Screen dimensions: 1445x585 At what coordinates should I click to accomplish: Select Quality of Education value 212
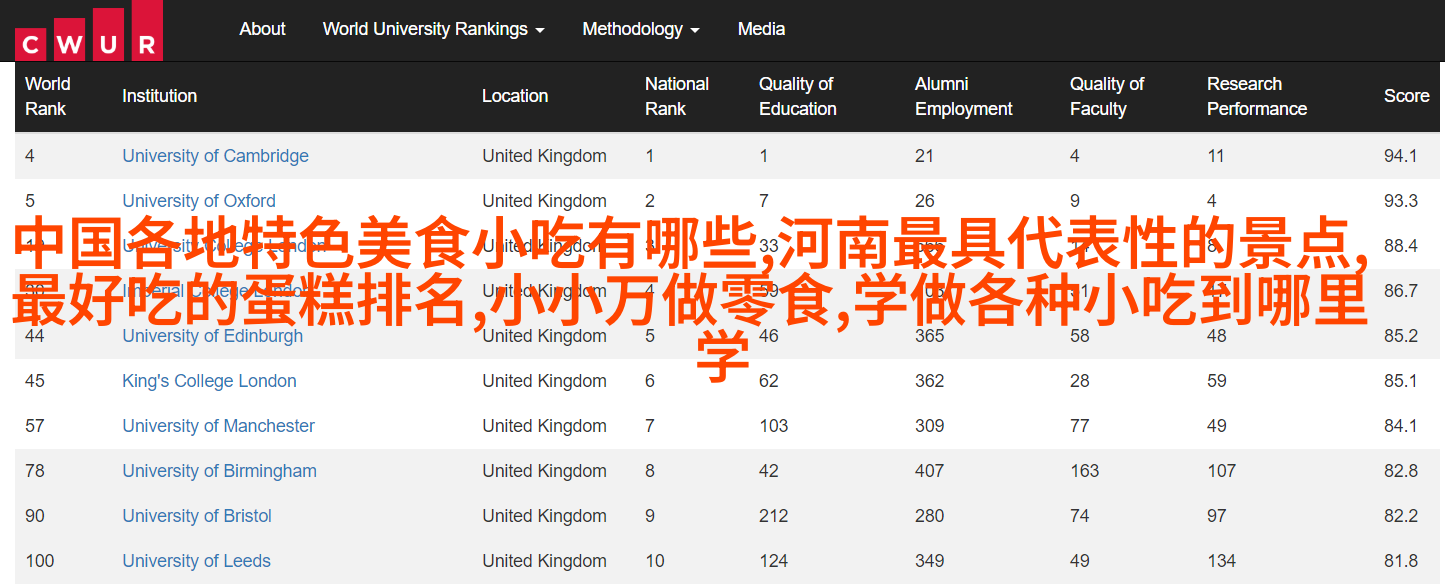click(x=774, y=516)
